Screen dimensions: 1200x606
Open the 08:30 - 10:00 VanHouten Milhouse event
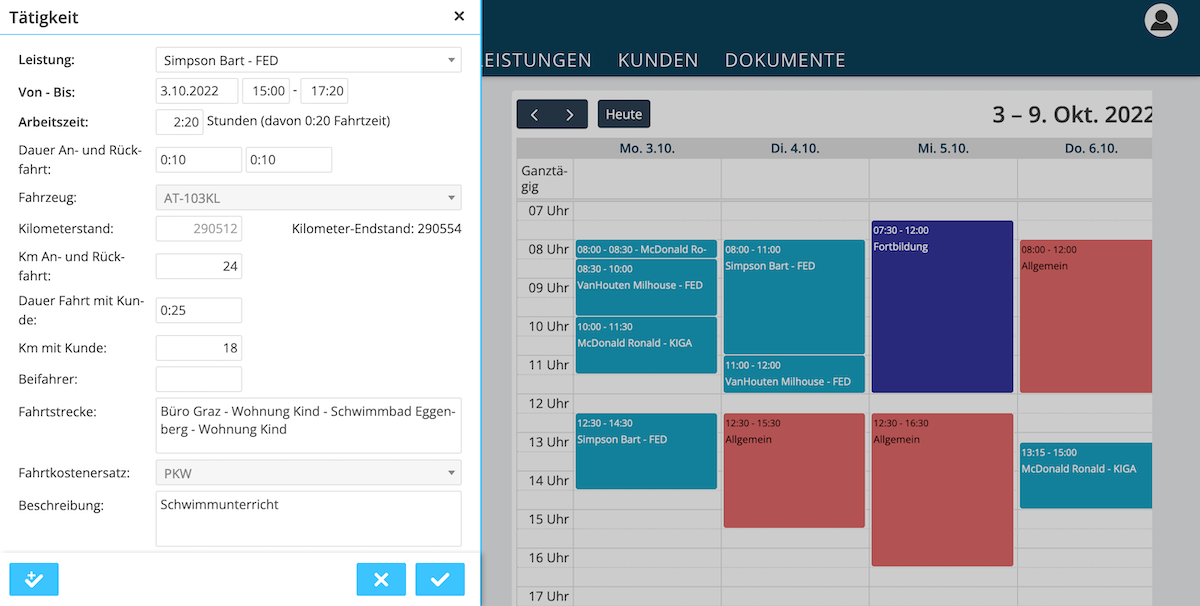[x=646, y=287]
